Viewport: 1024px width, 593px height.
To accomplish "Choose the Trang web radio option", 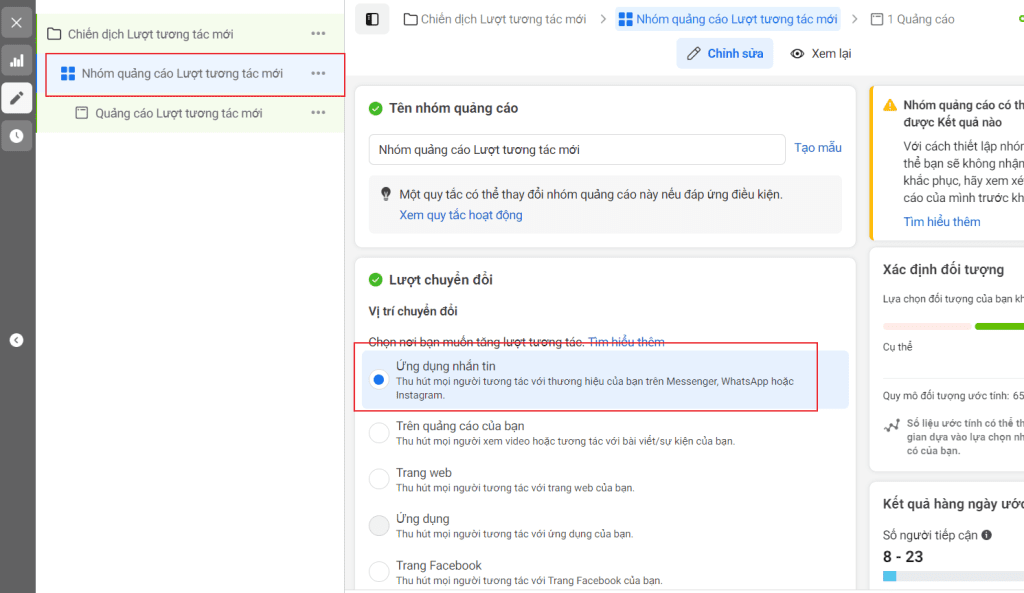I will pyautogui.click(x=379, y=479).
